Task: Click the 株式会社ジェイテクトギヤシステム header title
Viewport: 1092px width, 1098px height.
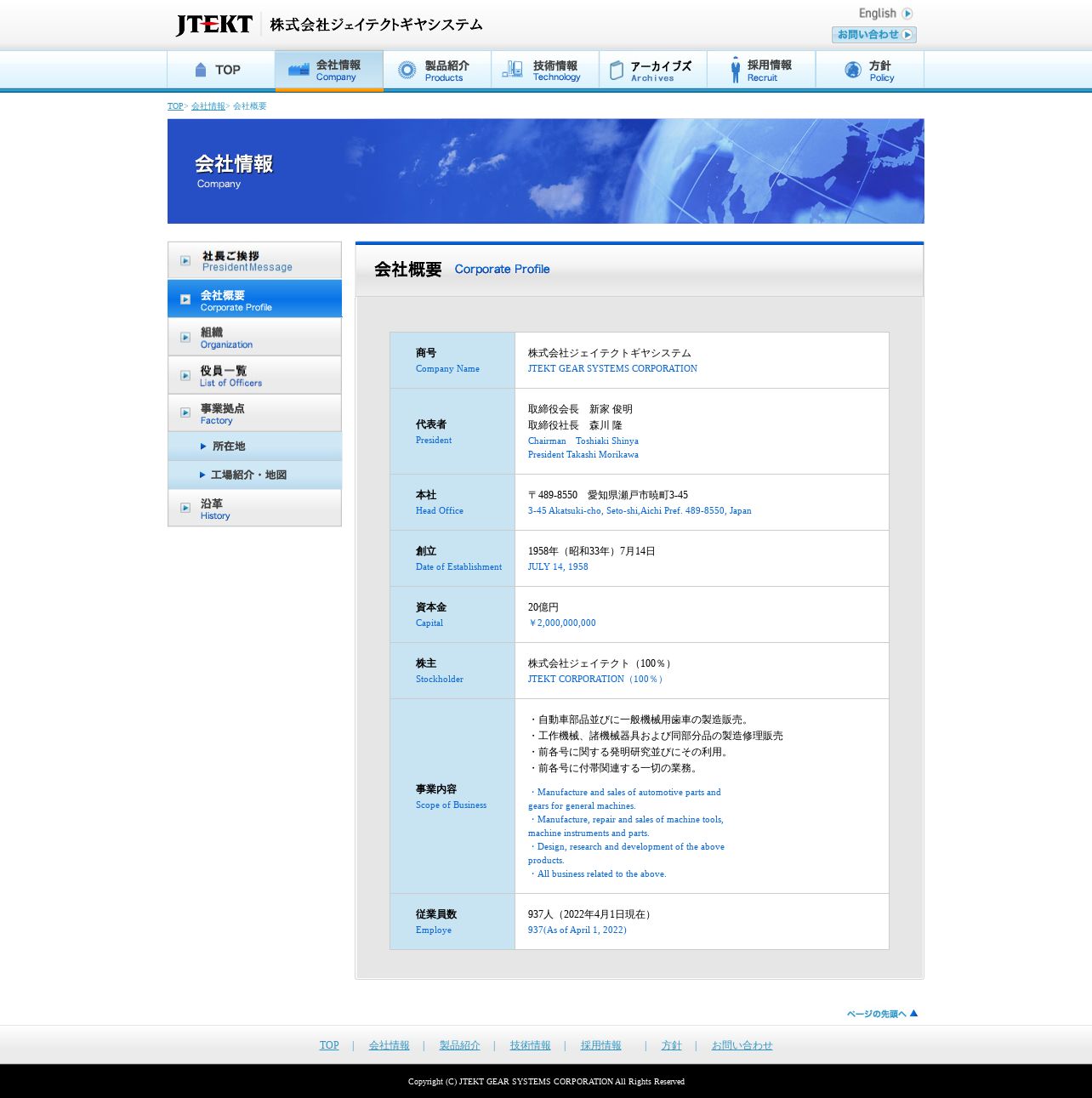Action: 376,25
